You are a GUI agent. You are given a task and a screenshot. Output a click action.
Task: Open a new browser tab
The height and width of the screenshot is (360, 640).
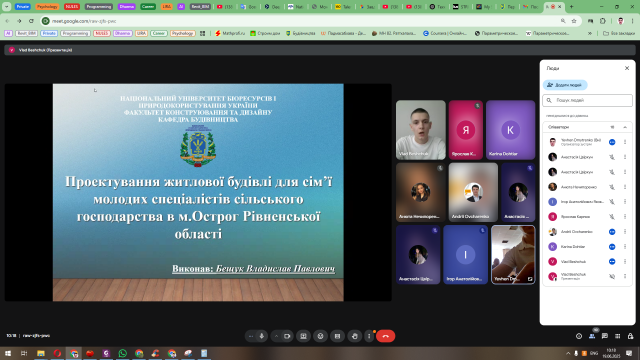click(571, 7)
